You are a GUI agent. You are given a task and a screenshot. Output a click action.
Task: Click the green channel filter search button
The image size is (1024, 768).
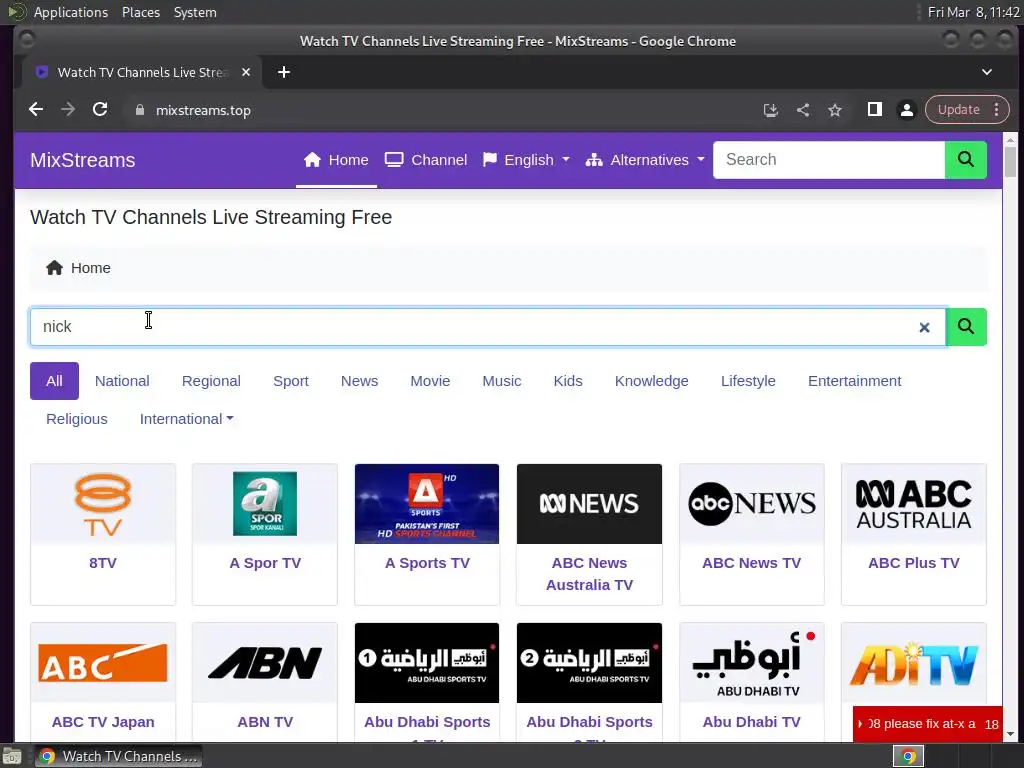(x=966, y=327)
